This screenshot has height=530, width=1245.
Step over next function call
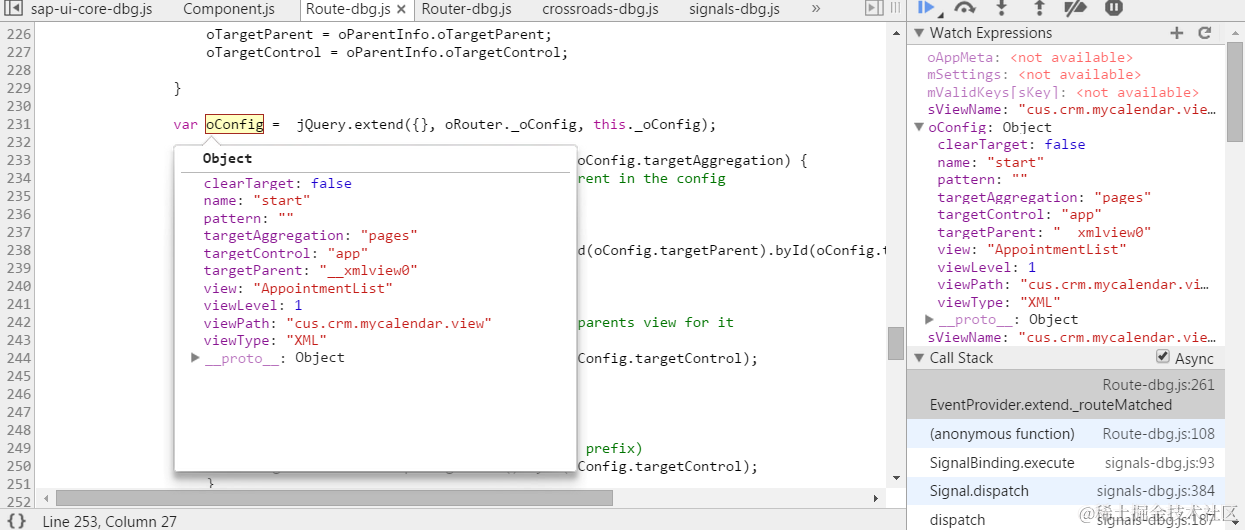965,7
